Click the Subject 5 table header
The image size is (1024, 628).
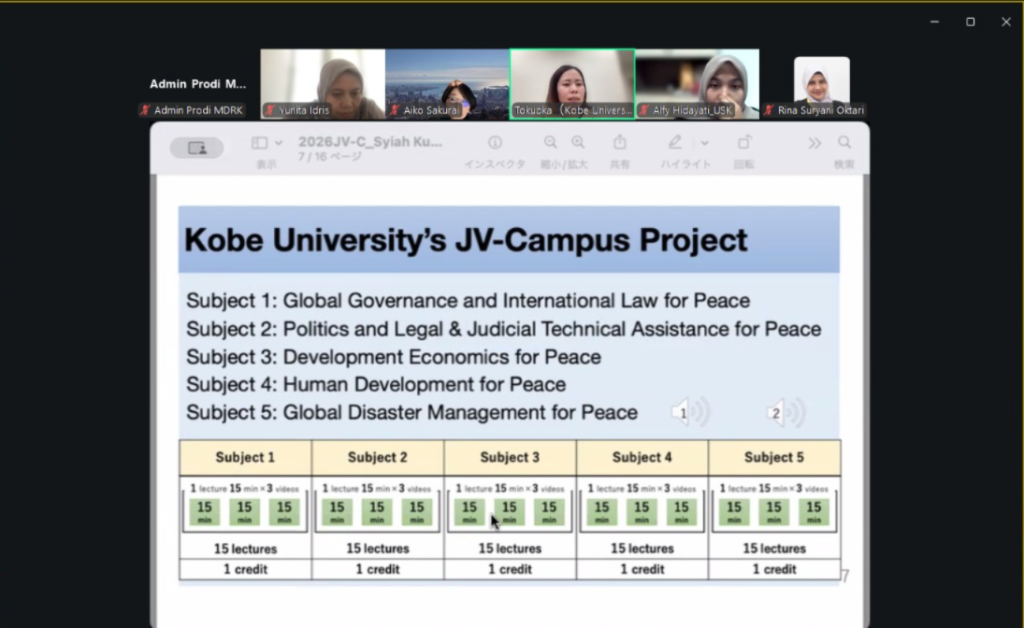click(x=774, y=457)
